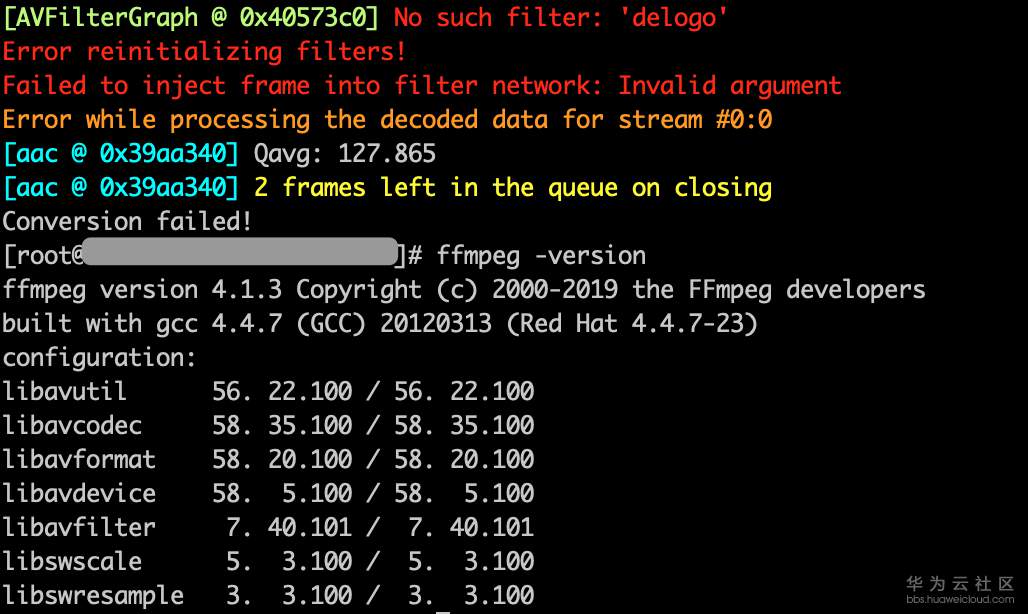The image size is (1028, 614).
Task: Click the 'libavcodec' library name
Action: point(72,425)
